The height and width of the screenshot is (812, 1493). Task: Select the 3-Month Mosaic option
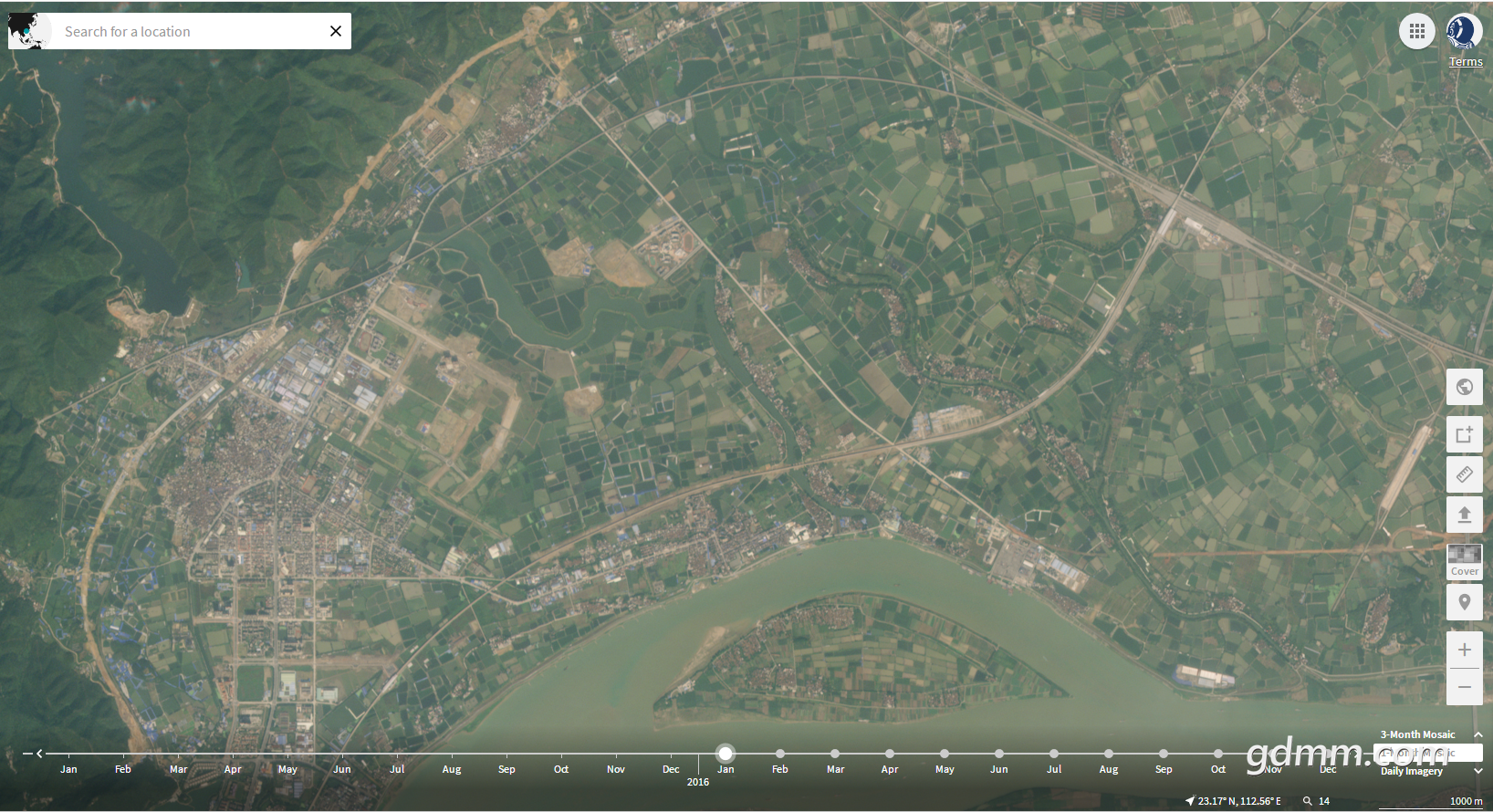(1417, 734)
